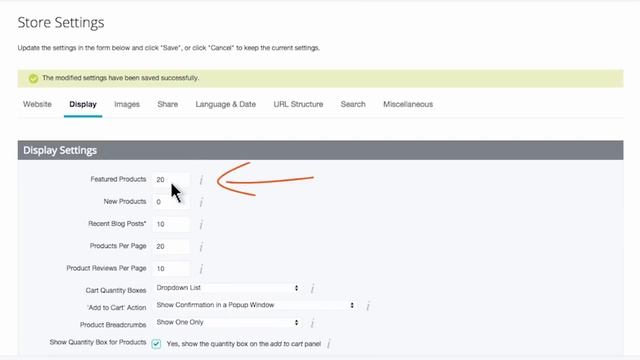This screenshot has width=640, height=360.
Task: Open info icon beside Recent Blog Posts
Action: click(201, 224)
